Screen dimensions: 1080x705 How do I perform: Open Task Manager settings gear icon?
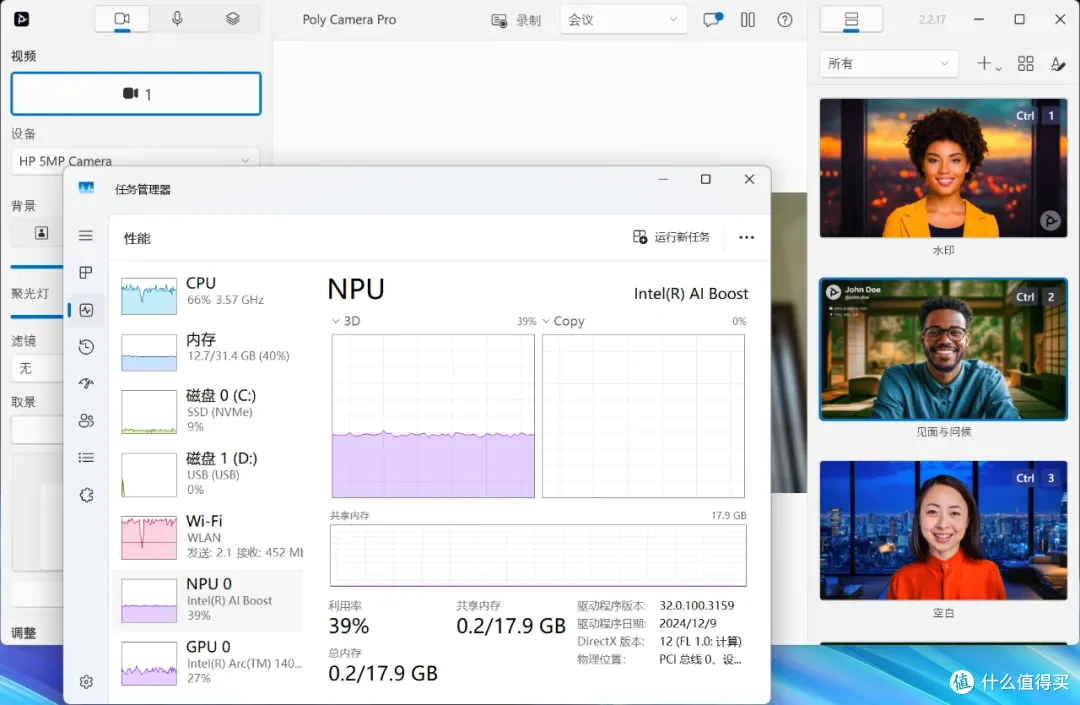[86, 682]
